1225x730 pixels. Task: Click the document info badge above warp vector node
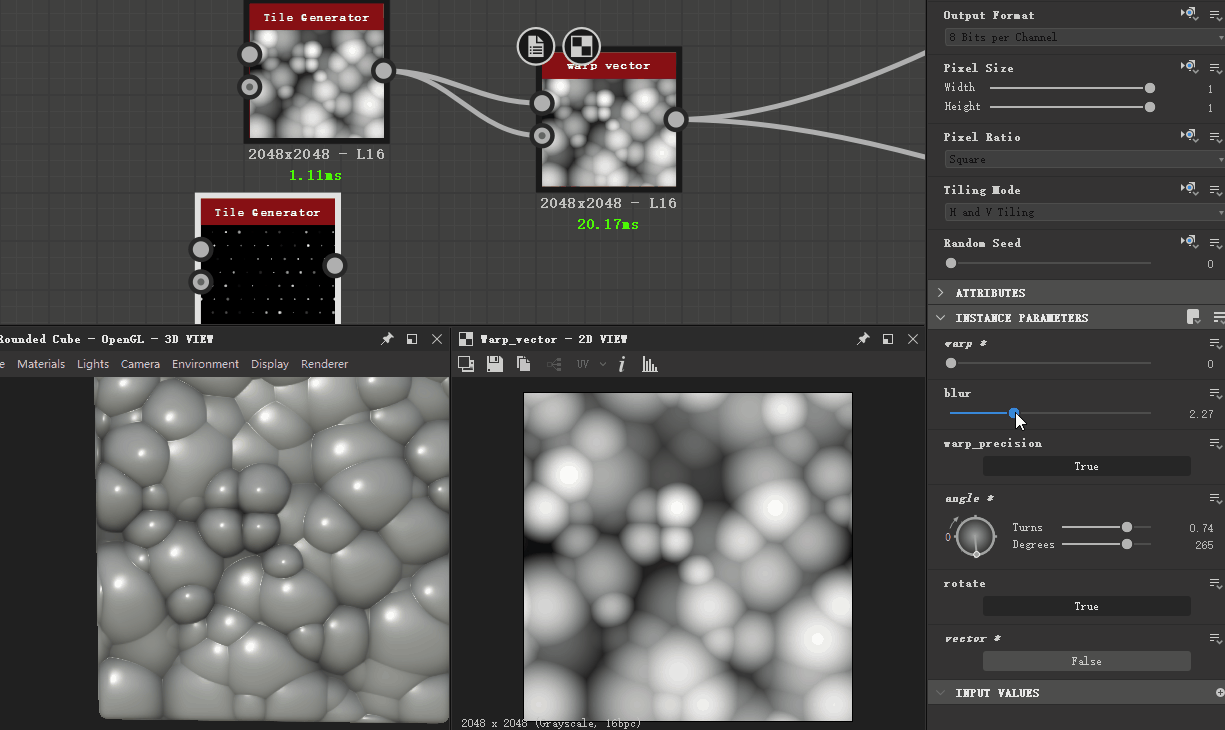(536, 45)
